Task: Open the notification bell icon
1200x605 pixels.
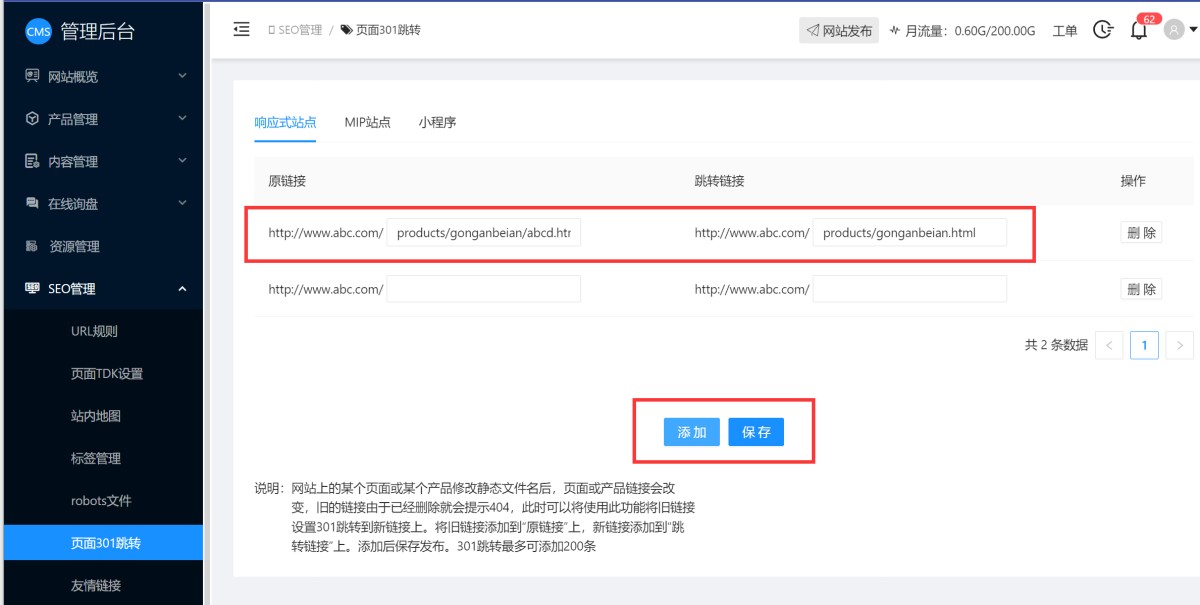Action: coord(1138,30)
